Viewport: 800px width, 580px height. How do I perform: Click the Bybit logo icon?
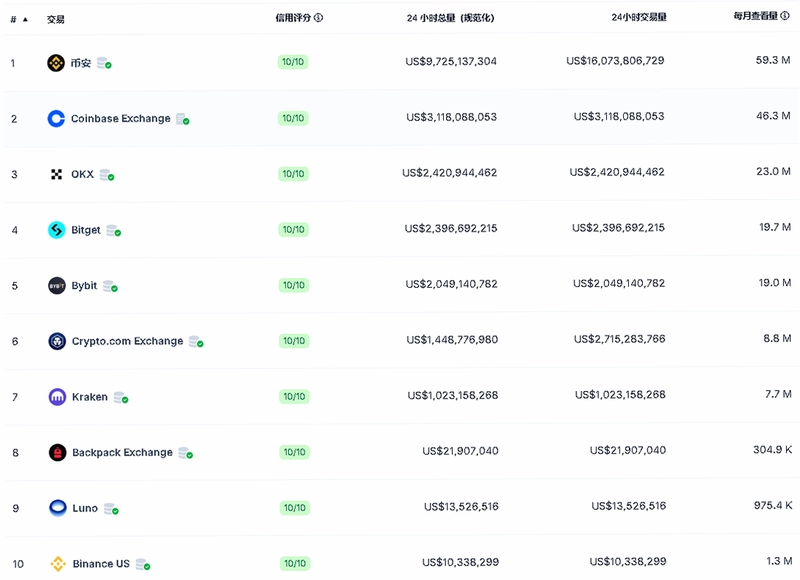point(57,286)
